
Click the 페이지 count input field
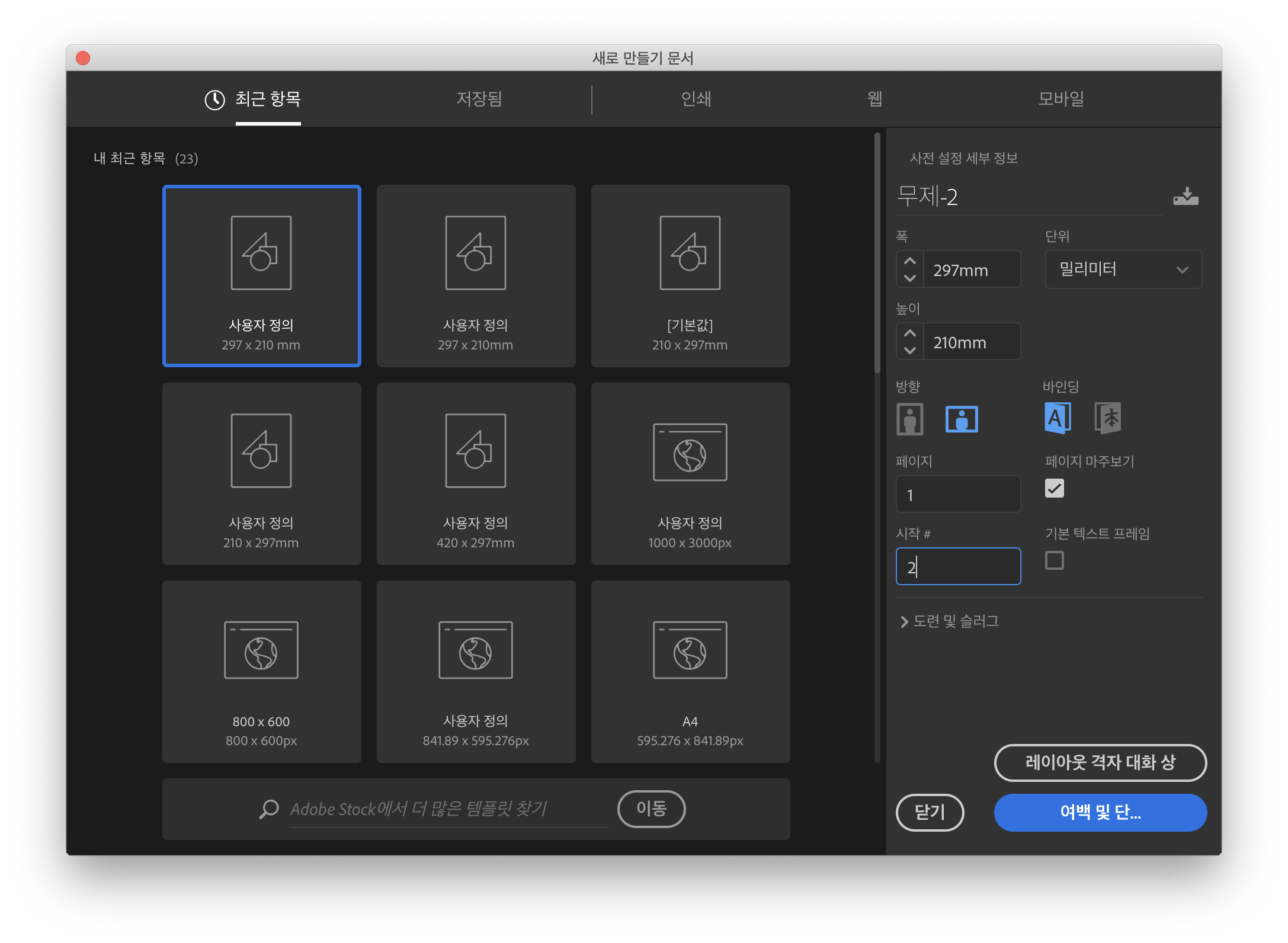click(958, 494)
